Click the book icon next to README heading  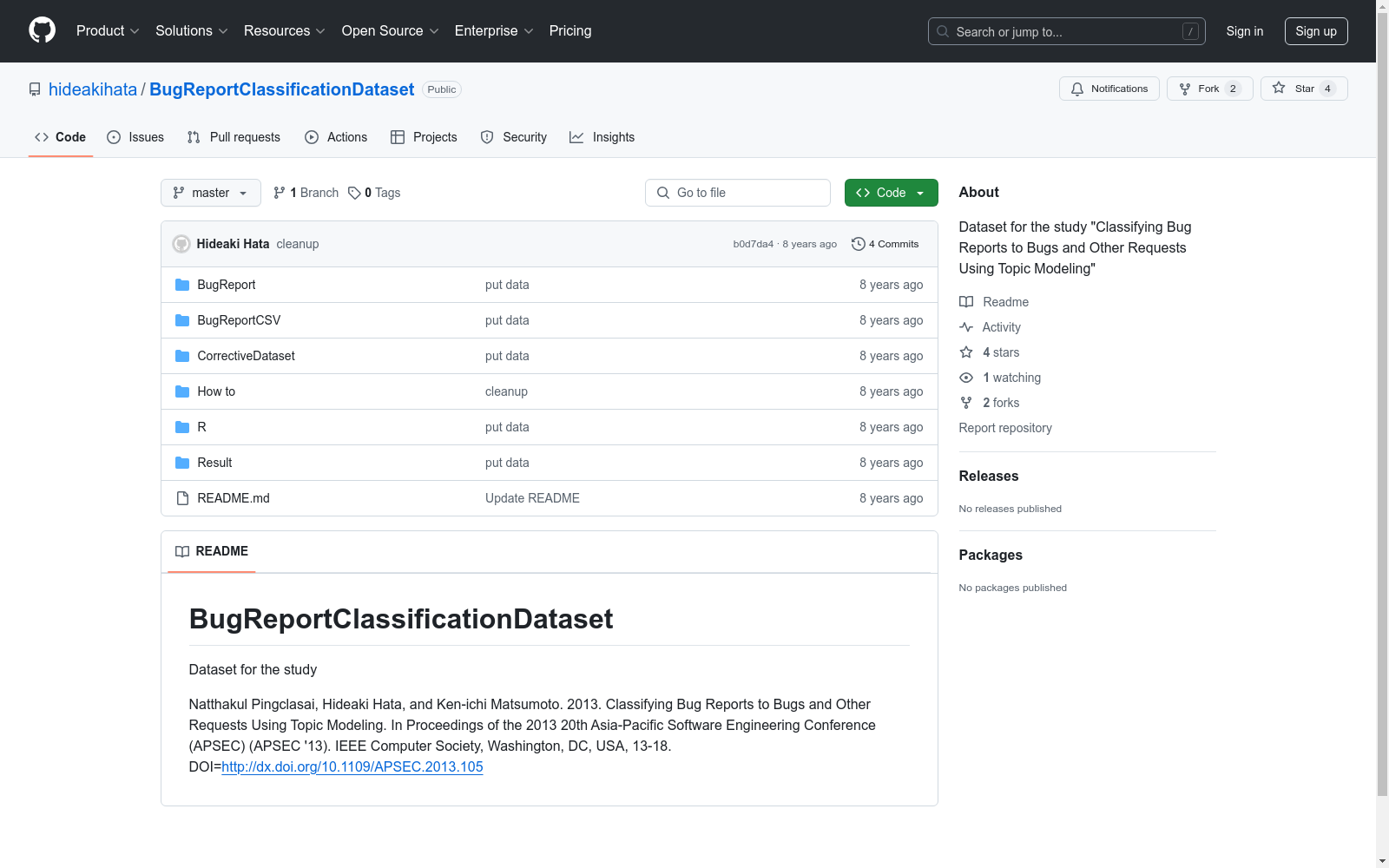(182, 551)
